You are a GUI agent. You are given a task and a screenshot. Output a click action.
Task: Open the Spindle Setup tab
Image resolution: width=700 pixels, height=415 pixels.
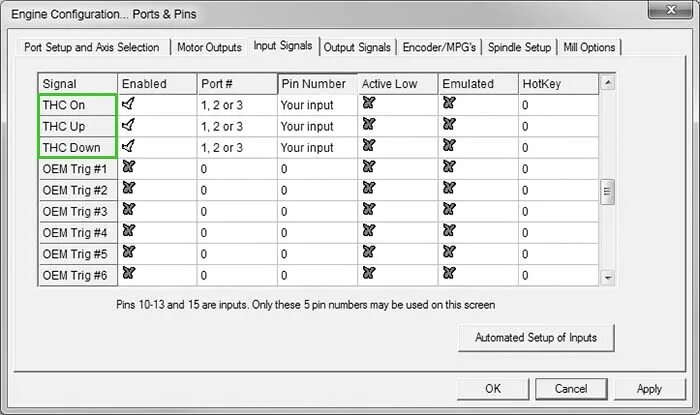point(519,47)
